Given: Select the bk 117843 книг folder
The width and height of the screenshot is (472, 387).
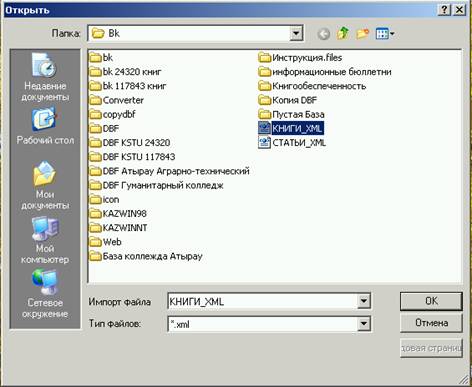Looking at the screenshot, I should pyautogui.click(x=128, y=86).
